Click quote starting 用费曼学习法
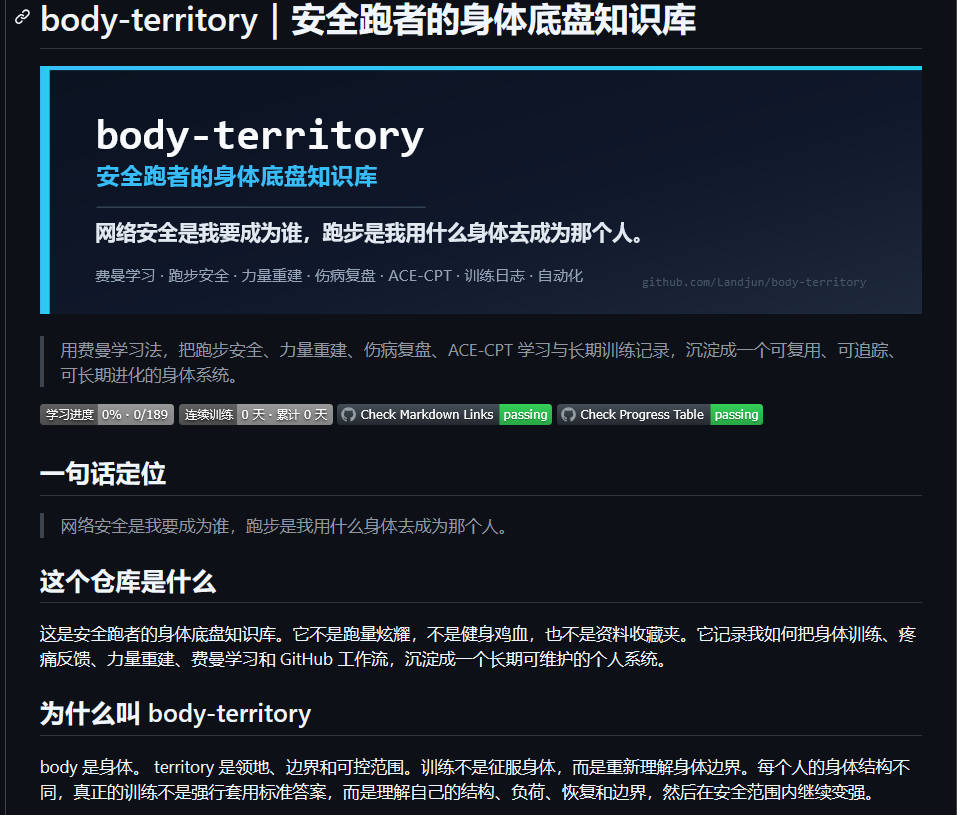The width and height of the screenshot is (957, 815). click(479, 362)
